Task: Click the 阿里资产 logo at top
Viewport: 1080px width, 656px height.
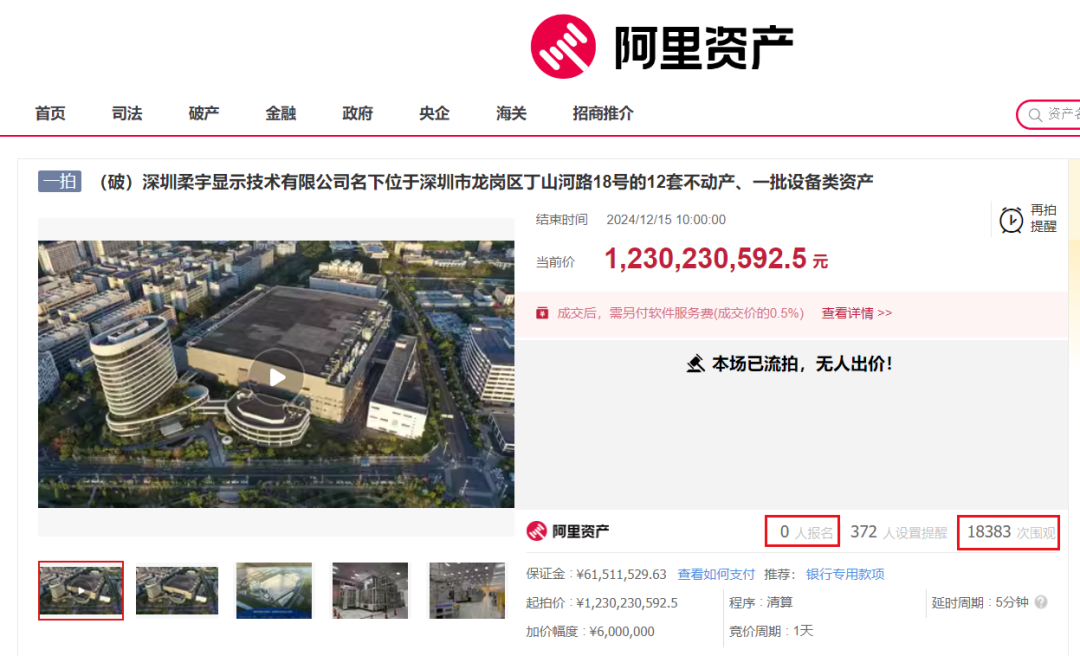Action: point(662,47)
